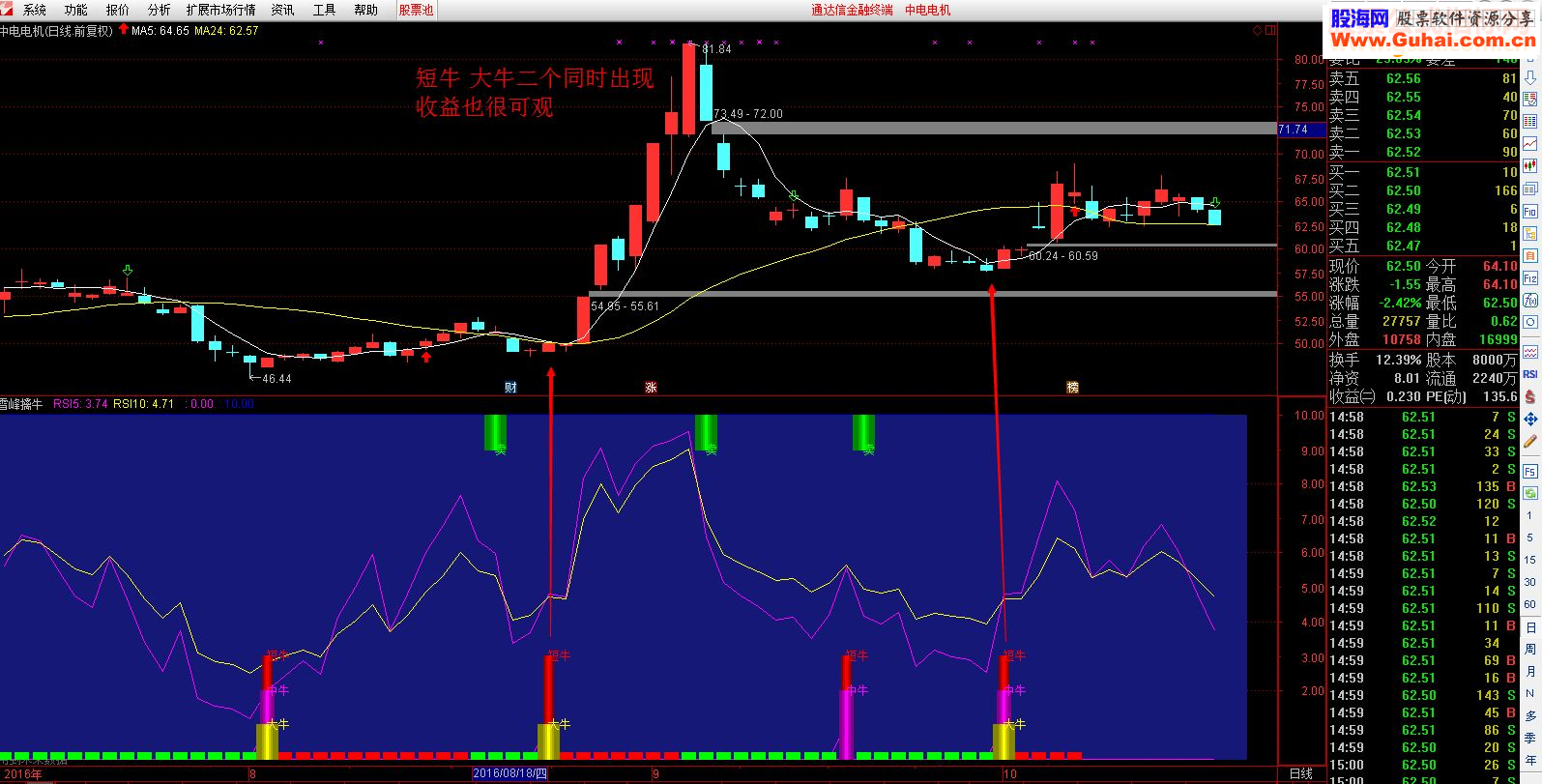Click the orange 自 self-select icon
The height and width of the screenshot is (784, 1542).
click(1530, 255)
